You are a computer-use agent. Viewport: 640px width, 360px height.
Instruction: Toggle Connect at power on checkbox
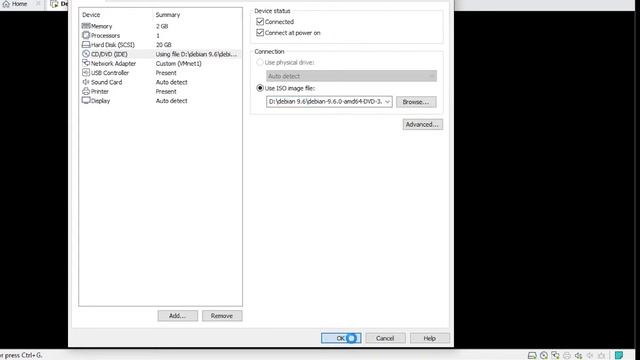coord(260,33)
